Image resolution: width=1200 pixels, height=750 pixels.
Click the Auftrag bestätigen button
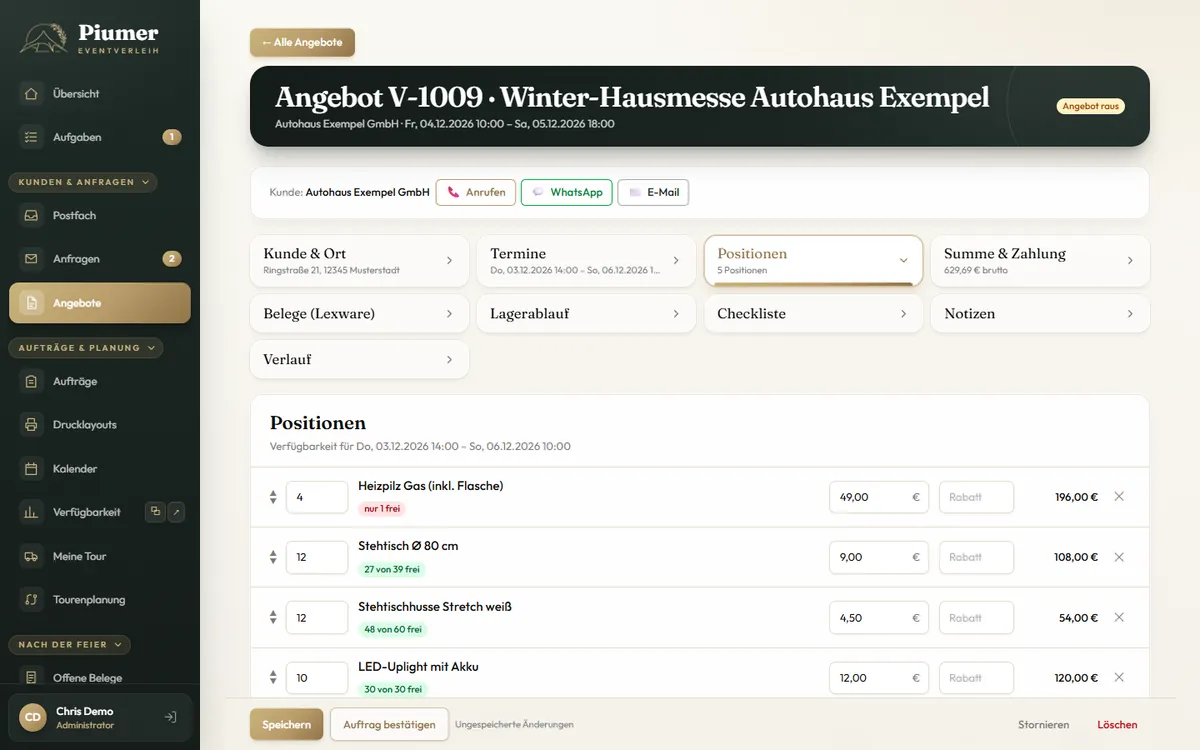389,724
